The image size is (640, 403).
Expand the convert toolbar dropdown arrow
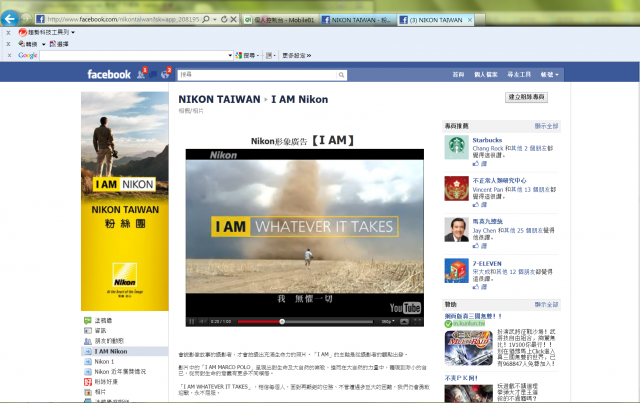(x=43, y=44)
